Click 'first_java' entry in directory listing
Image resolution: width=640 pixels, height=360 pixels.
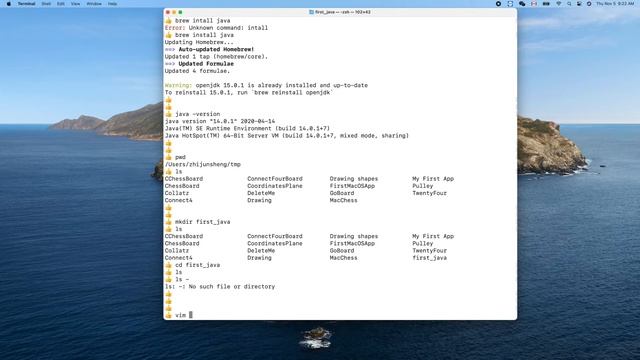point(429,258)
